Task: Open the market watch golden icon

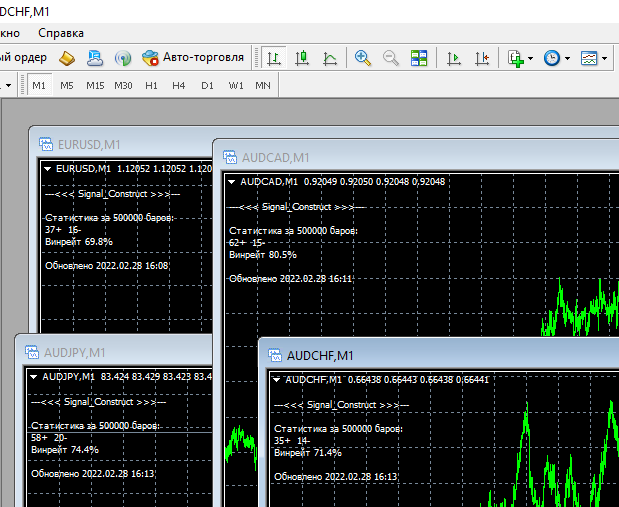Action: [x=67, y=58]
